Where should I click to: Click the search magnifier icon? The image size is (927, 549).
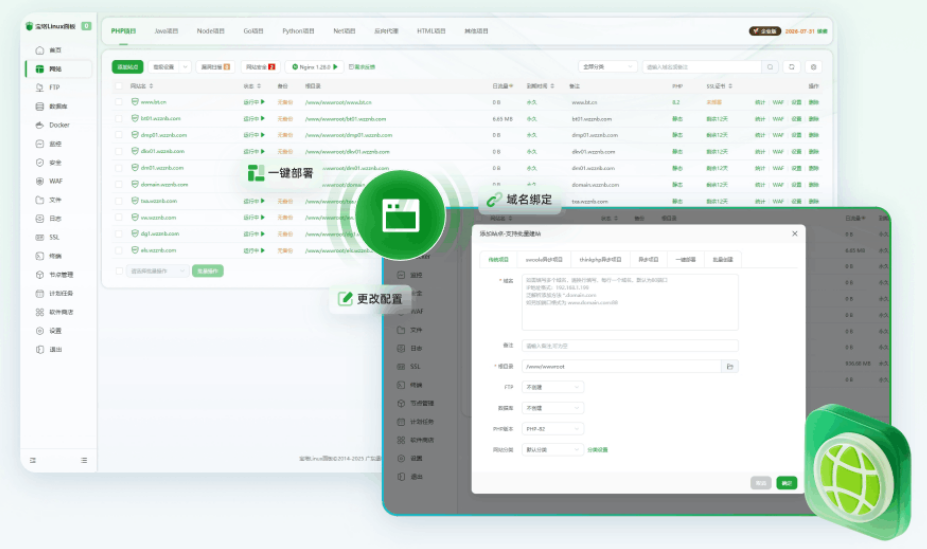[x=770, y=67]
